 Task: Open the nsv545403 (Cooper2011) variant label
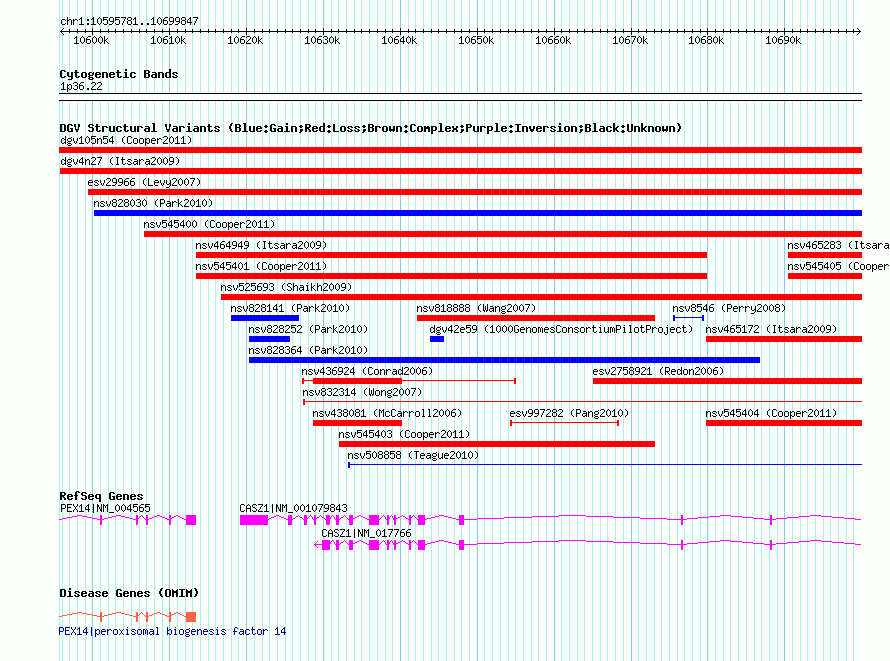[x=404, y=434]
